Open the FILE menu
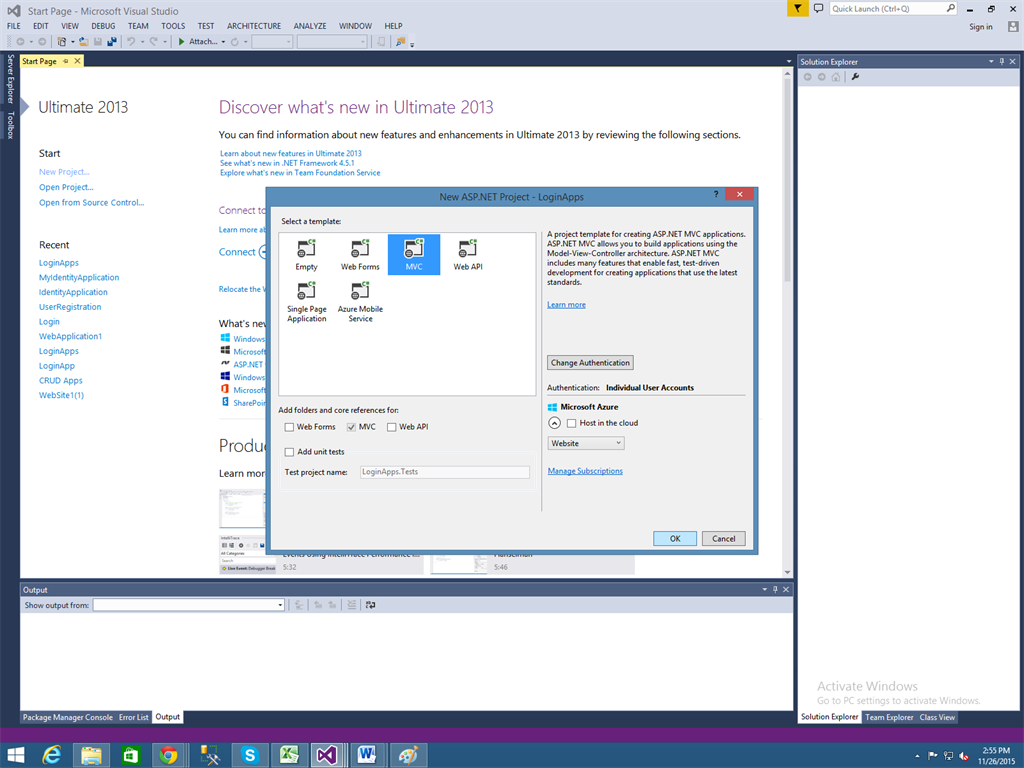 (14, 26)
